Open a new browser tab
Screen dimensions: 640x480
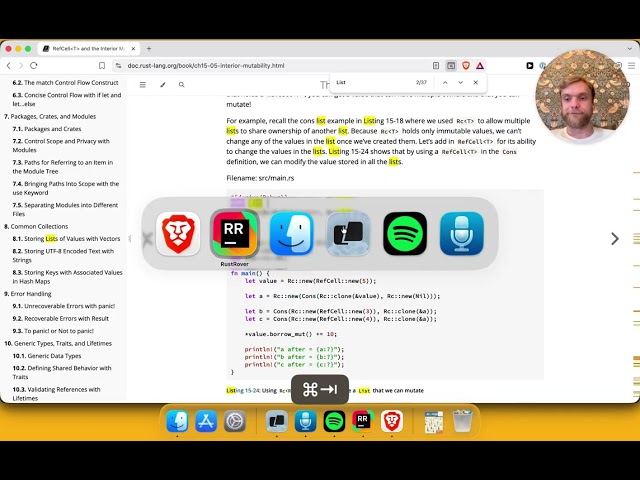(x=149, y=48)
